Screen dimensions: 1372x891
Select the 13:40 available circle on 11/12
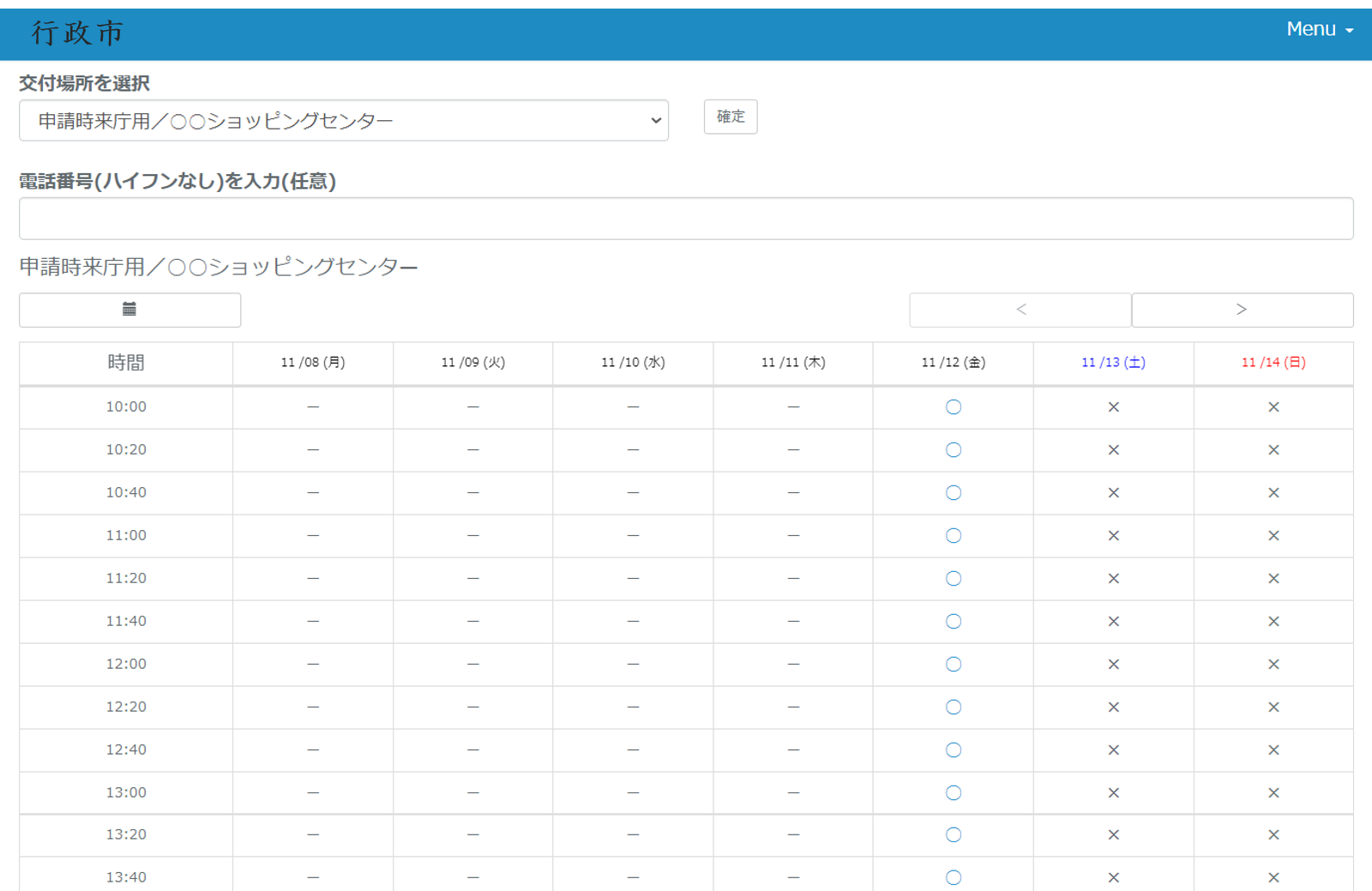(x=953, y=877)
